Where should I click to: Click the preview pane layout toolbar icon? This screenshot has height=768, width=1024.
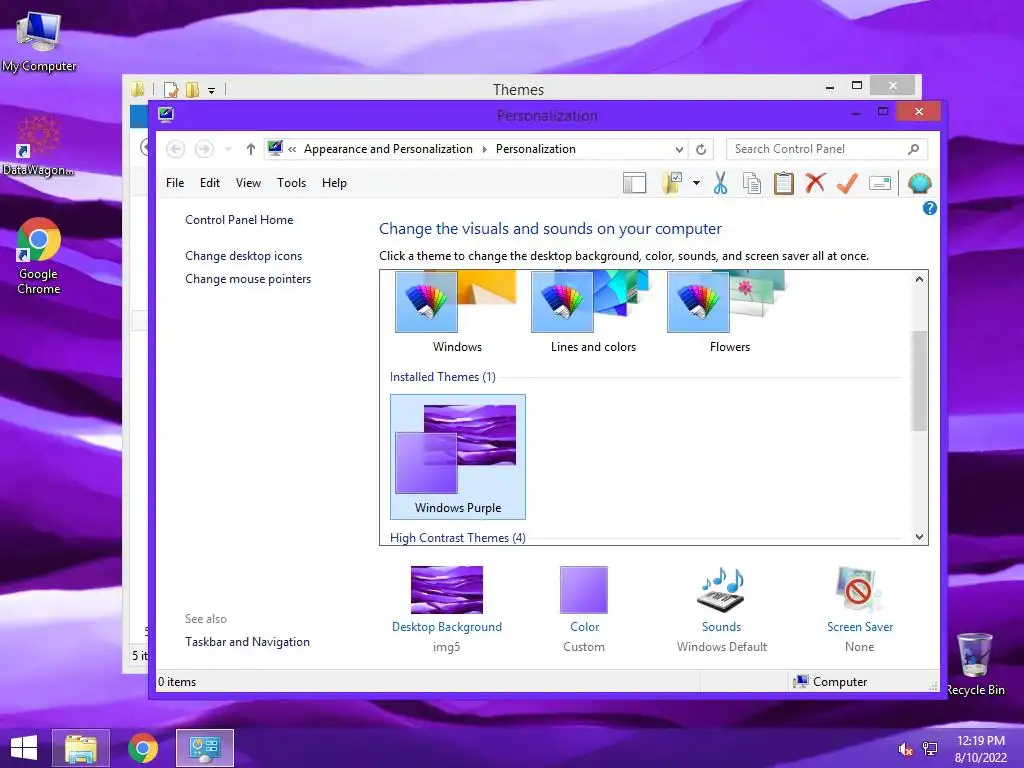click(x=634, y=184)
